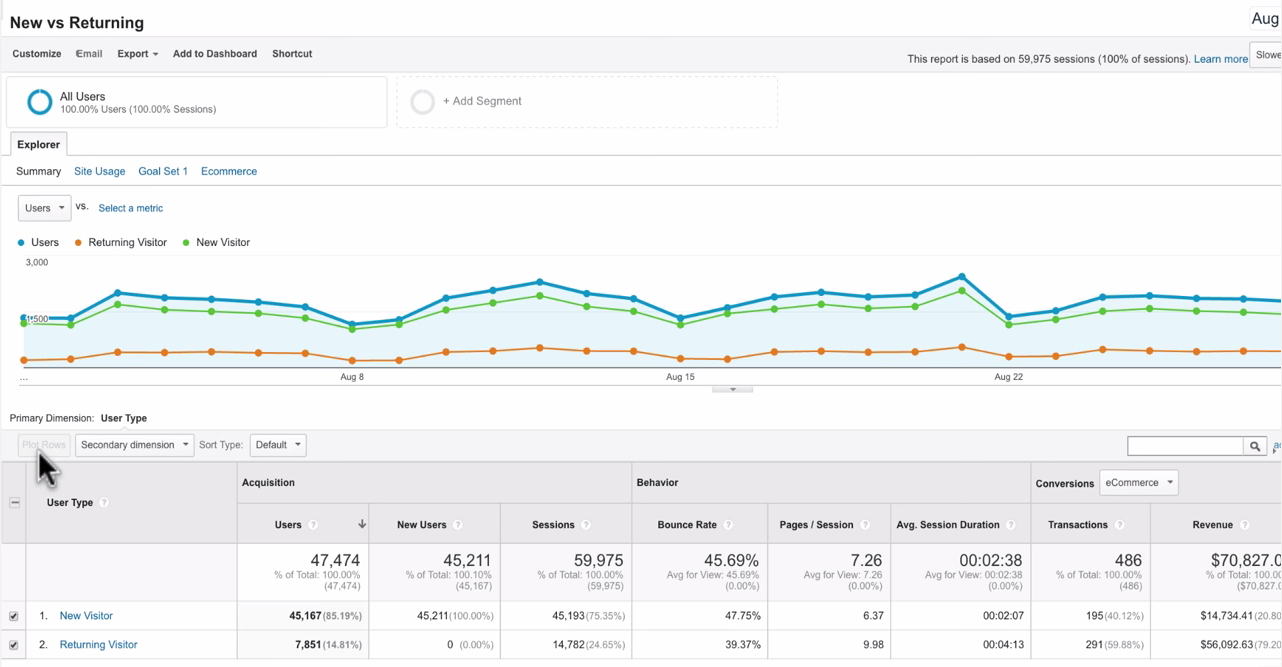Open the eCommerce conversions dropdown
This screenshot has height=667, width=1282.
(1139, 483)
